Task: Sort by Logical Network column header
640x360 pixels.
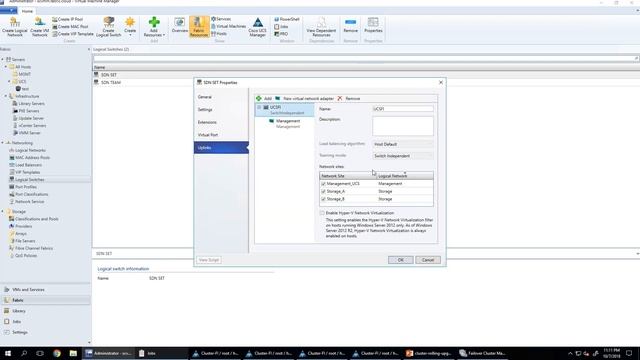Action: pos(404,176)
